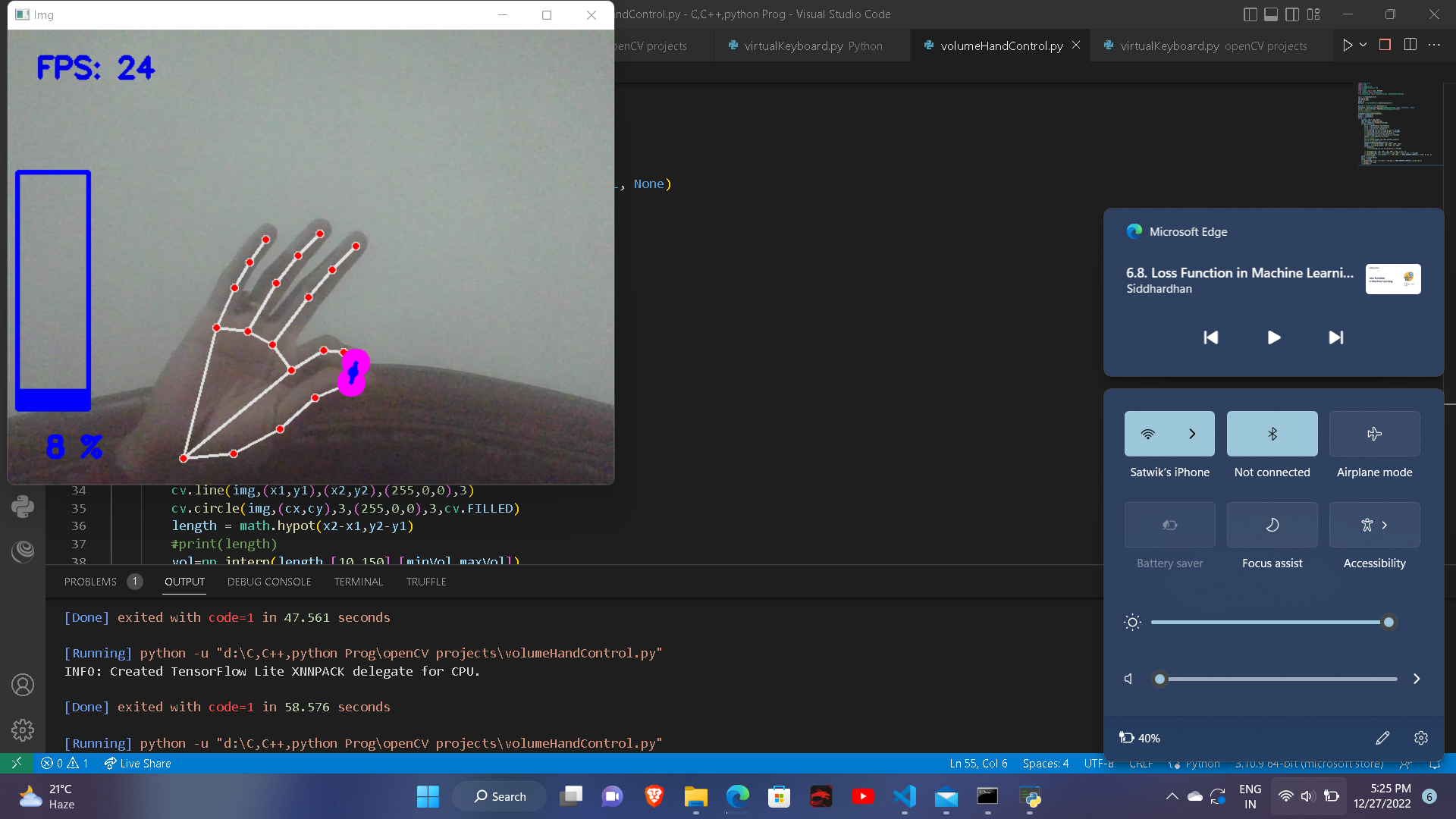Toggle Bluetooth off via Not connected tile
Image resolution: width=1456 pixels, height=819 pixels.
tap(1272, 434)
